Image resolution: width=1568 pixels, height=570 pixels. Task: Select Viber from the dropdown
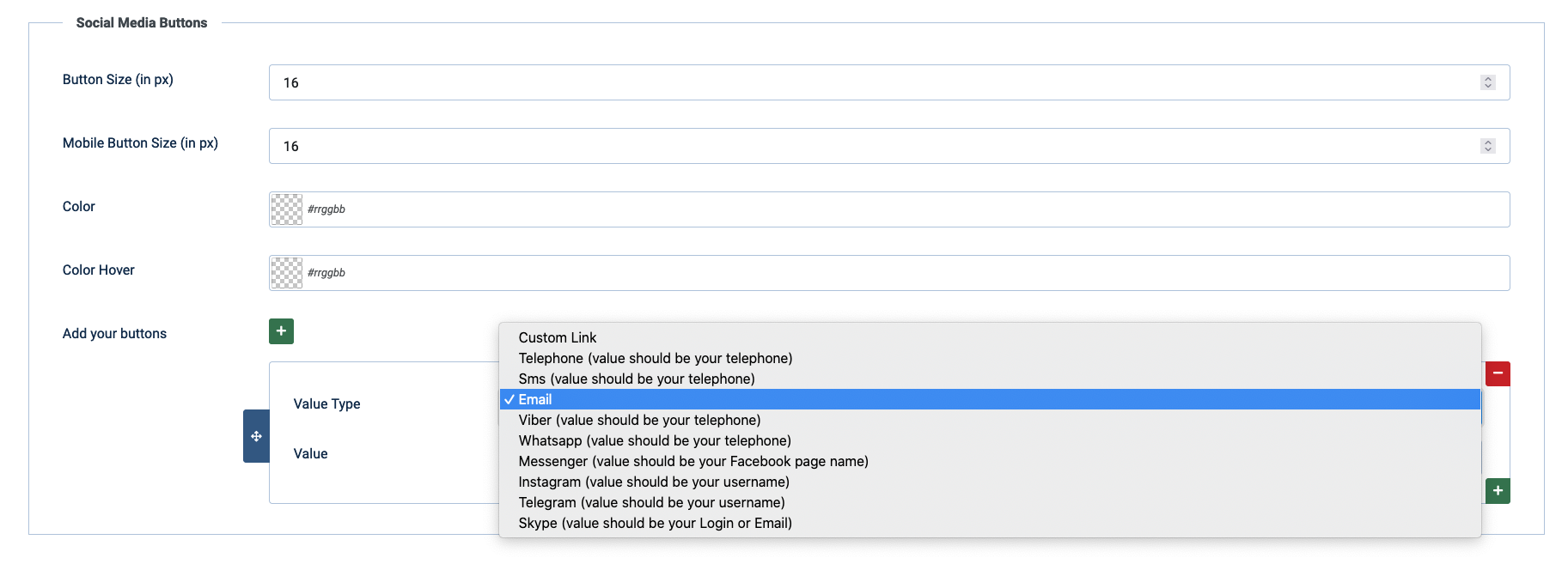pyautogui.click(x=639, y=421)
